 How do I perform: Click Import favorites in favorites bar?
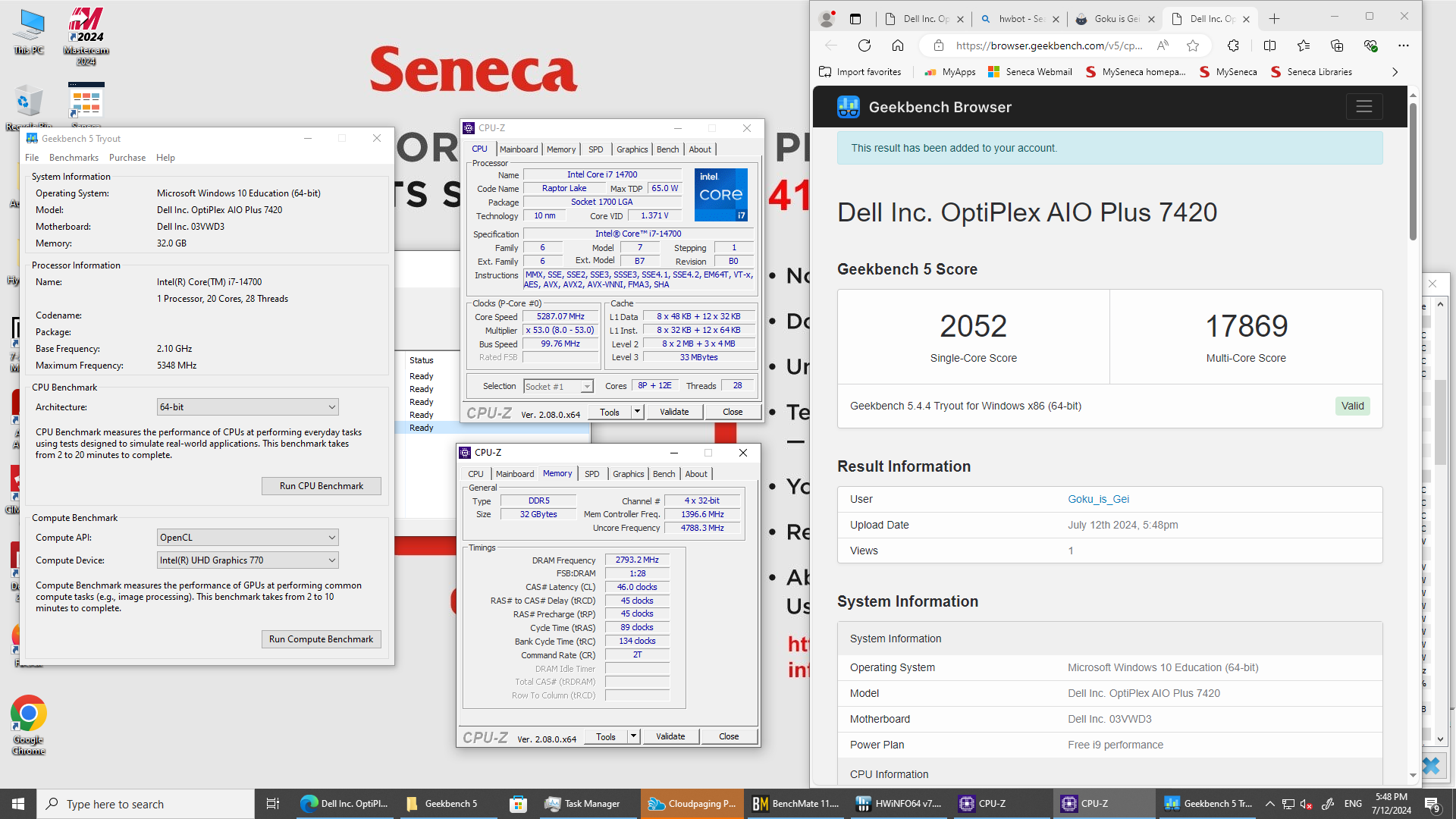[x=861, y=72]
